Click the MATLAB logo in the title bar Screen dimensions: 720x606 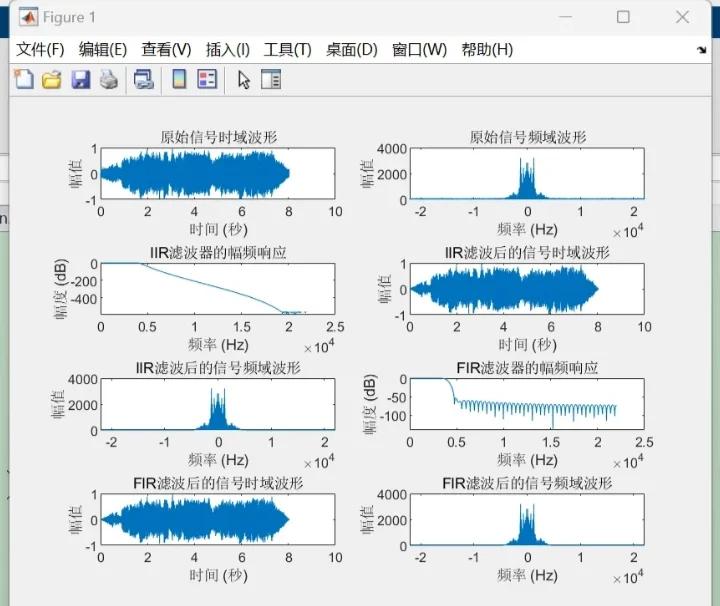click(x=28, y=17)
